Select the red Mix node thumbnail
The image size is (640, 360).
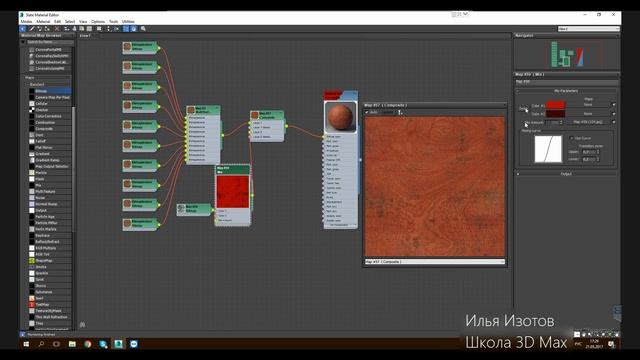233,192
